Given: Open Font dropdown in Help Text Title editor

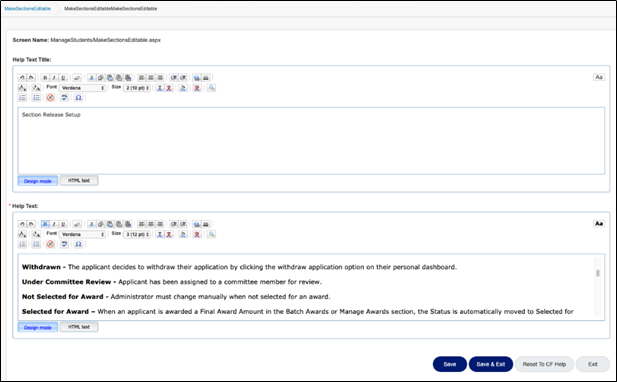Looking at the screenshot, I should [x=83, y=88].
